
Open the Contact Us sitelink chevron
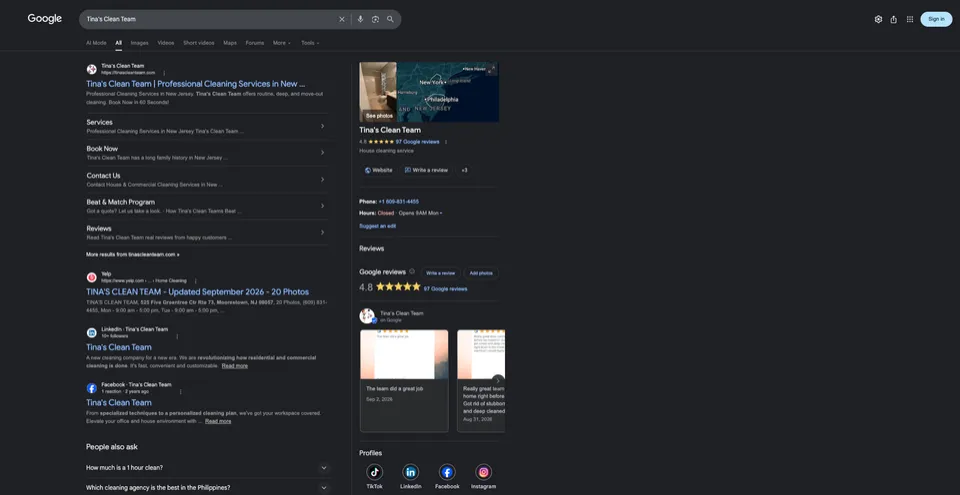tap(323, 179)
